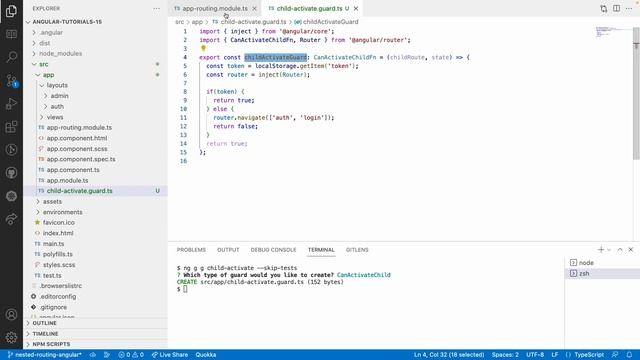
Task: Open app.module.ts file
Action: pyautogui.click(x=96, y=180)
